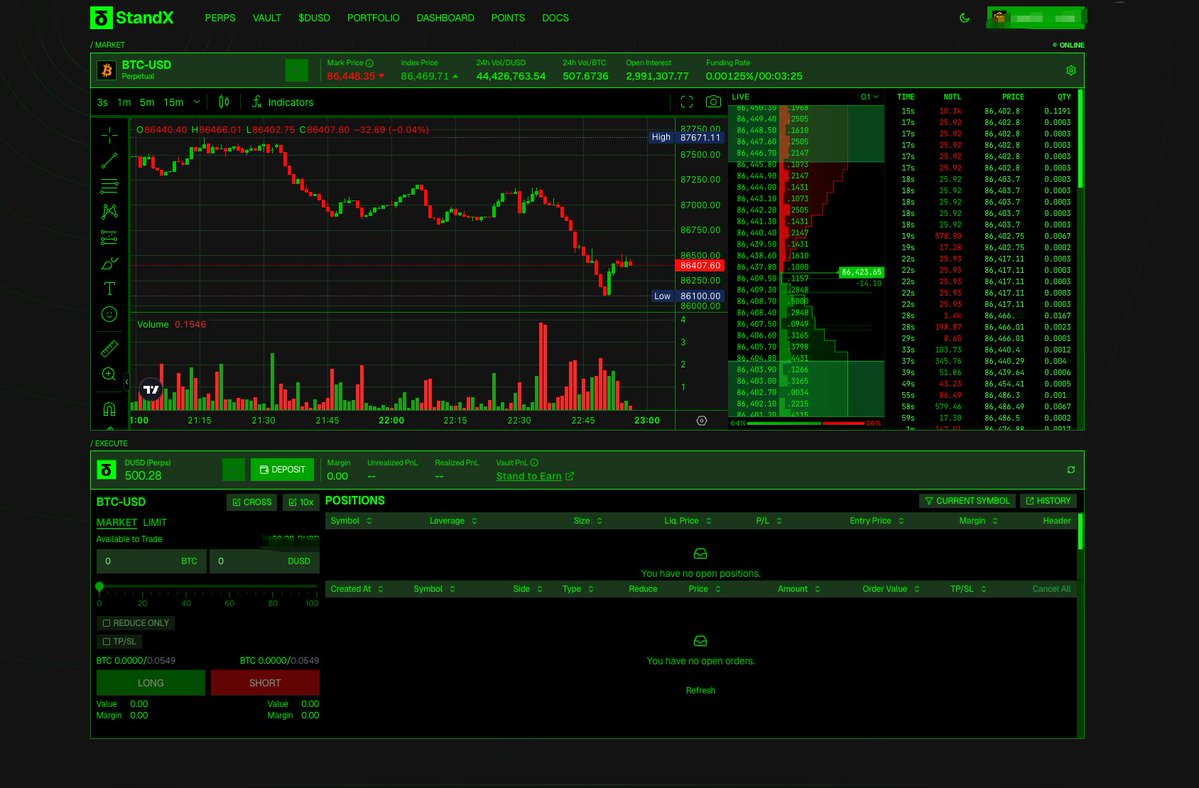Open the $DUSD page

pyautogui.click(x=314, y=18)
